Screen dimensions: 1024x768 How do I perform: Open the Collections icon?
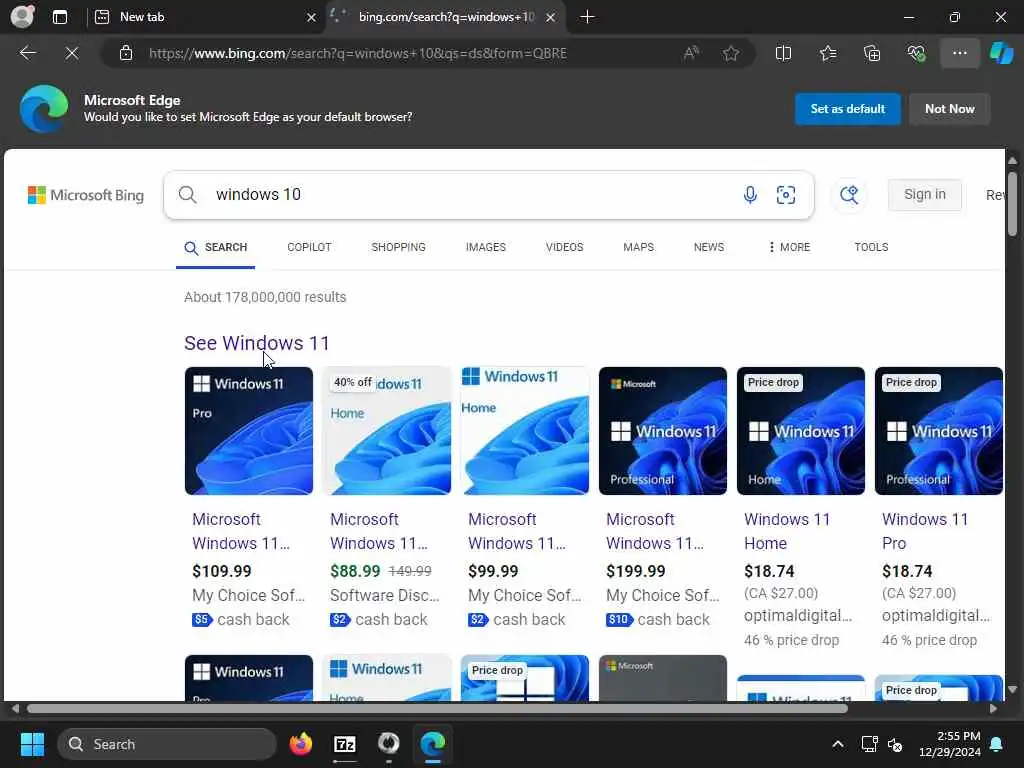(x=872, y=53)
